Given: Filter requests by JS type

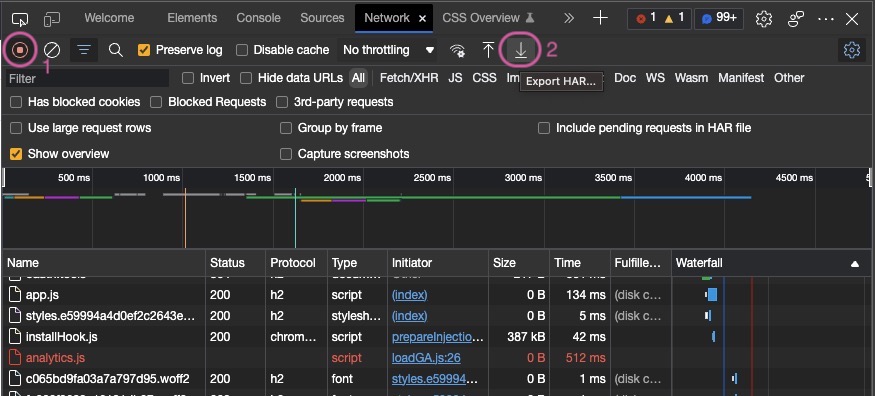Looking at the screenshot, I should click(x=455, y=78).
